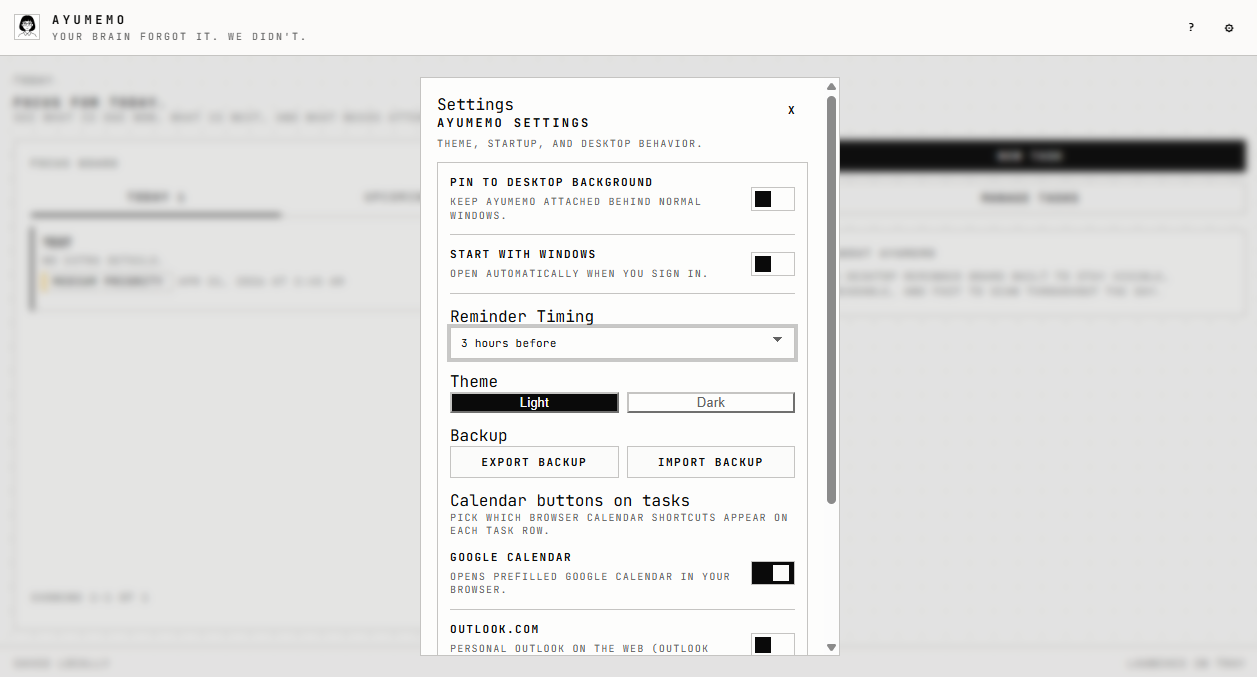The image size is (1257, 677).
Task: Toggle the Outlook.com calendar switch
Action: (773, 645)
